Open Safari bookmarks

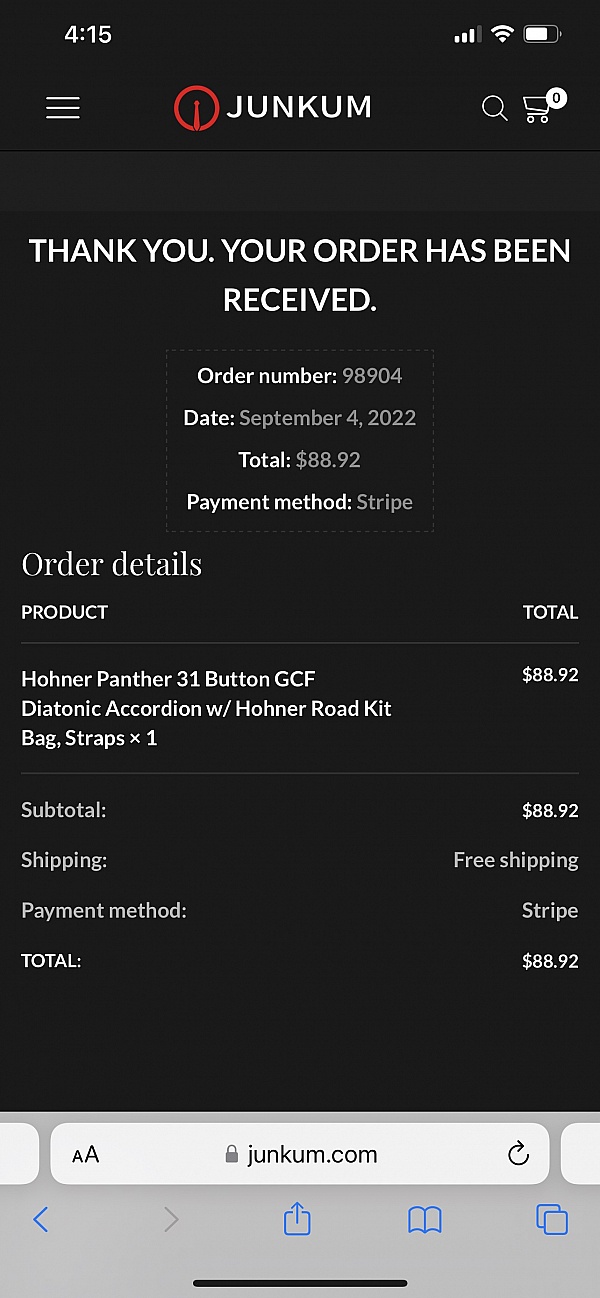[x=425, y=1219]
